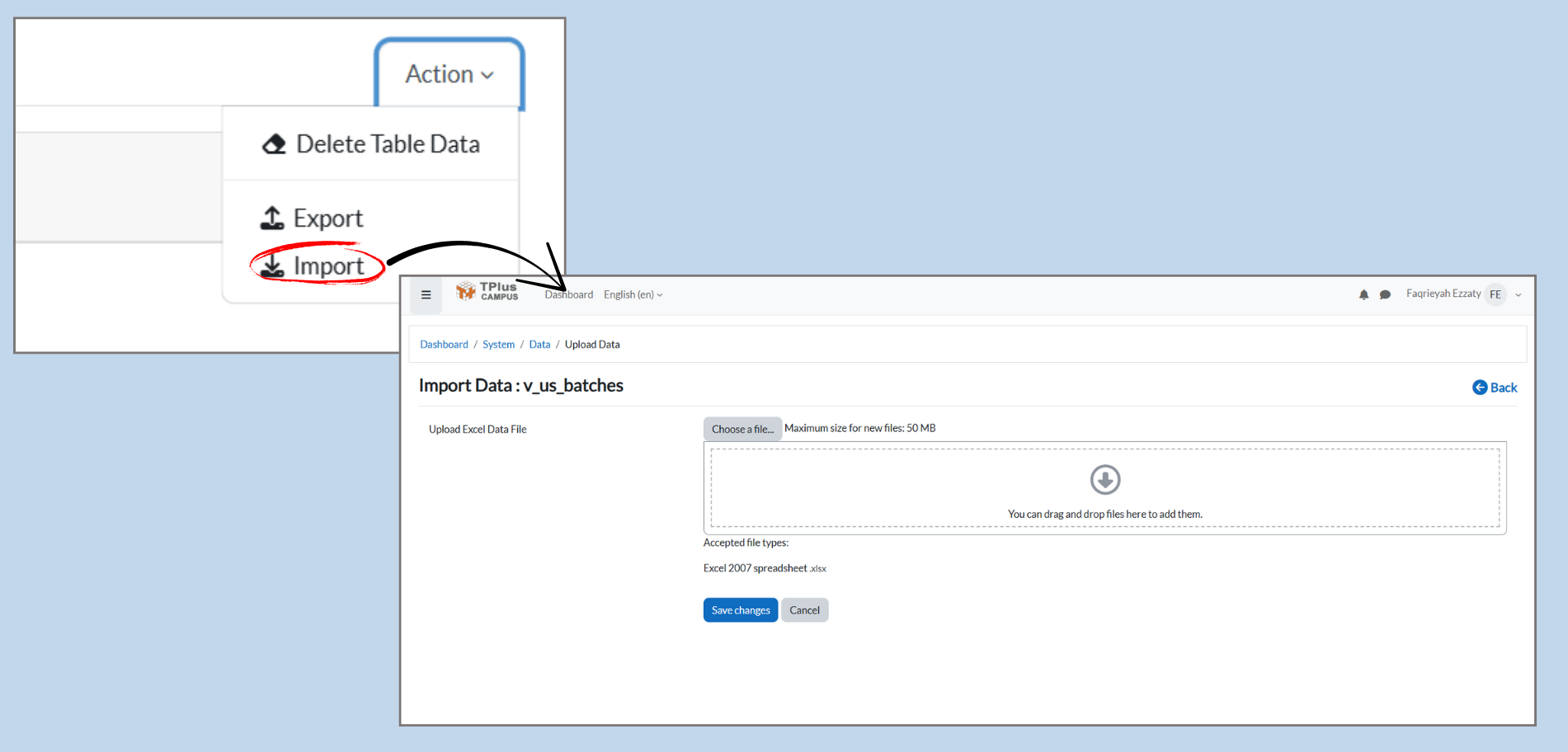Open the notifications bell
The width and height of the screenshot is (1568, 752).
(1363, 295)
